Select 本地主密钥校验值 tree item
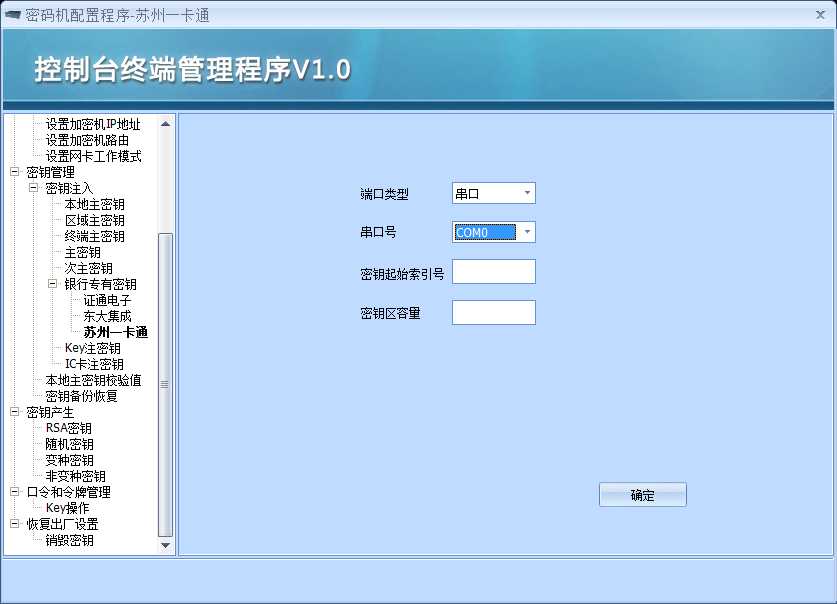The height and width of the screenshot is (604, 837). click(93, 380)
